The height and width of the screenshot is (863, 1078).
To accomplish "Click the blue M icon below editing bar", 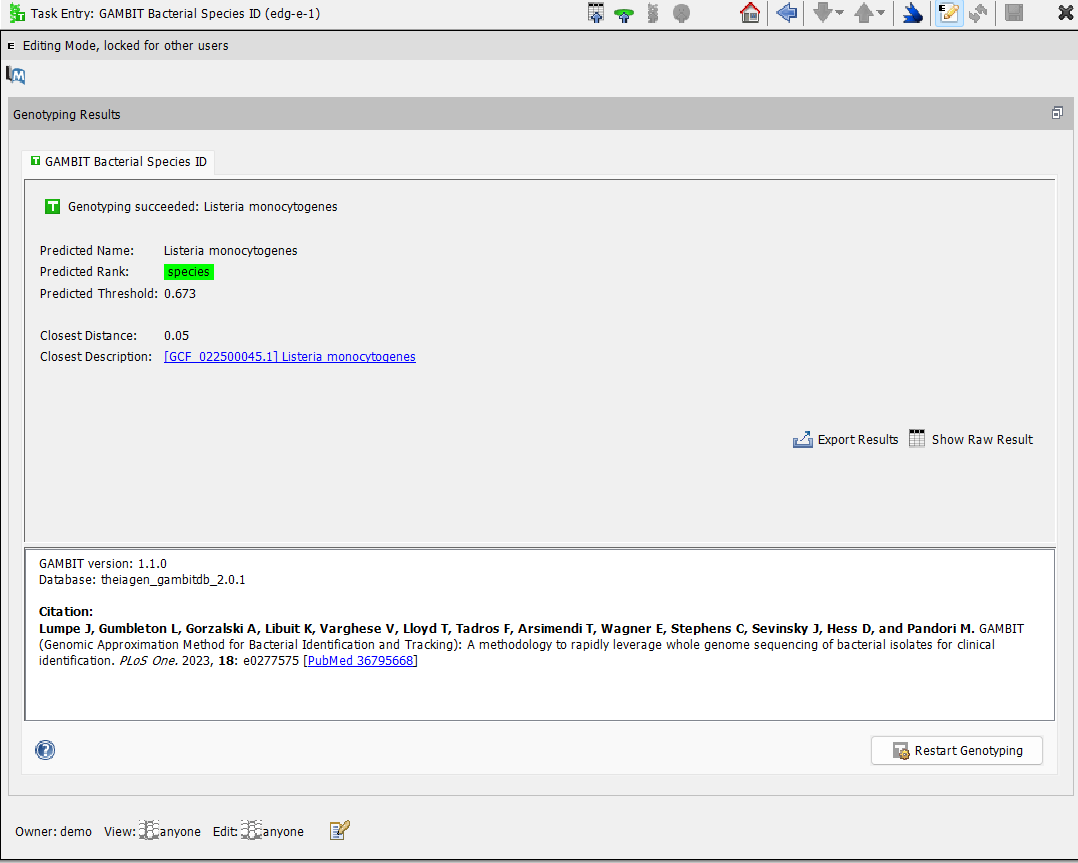I will [16, 75].
